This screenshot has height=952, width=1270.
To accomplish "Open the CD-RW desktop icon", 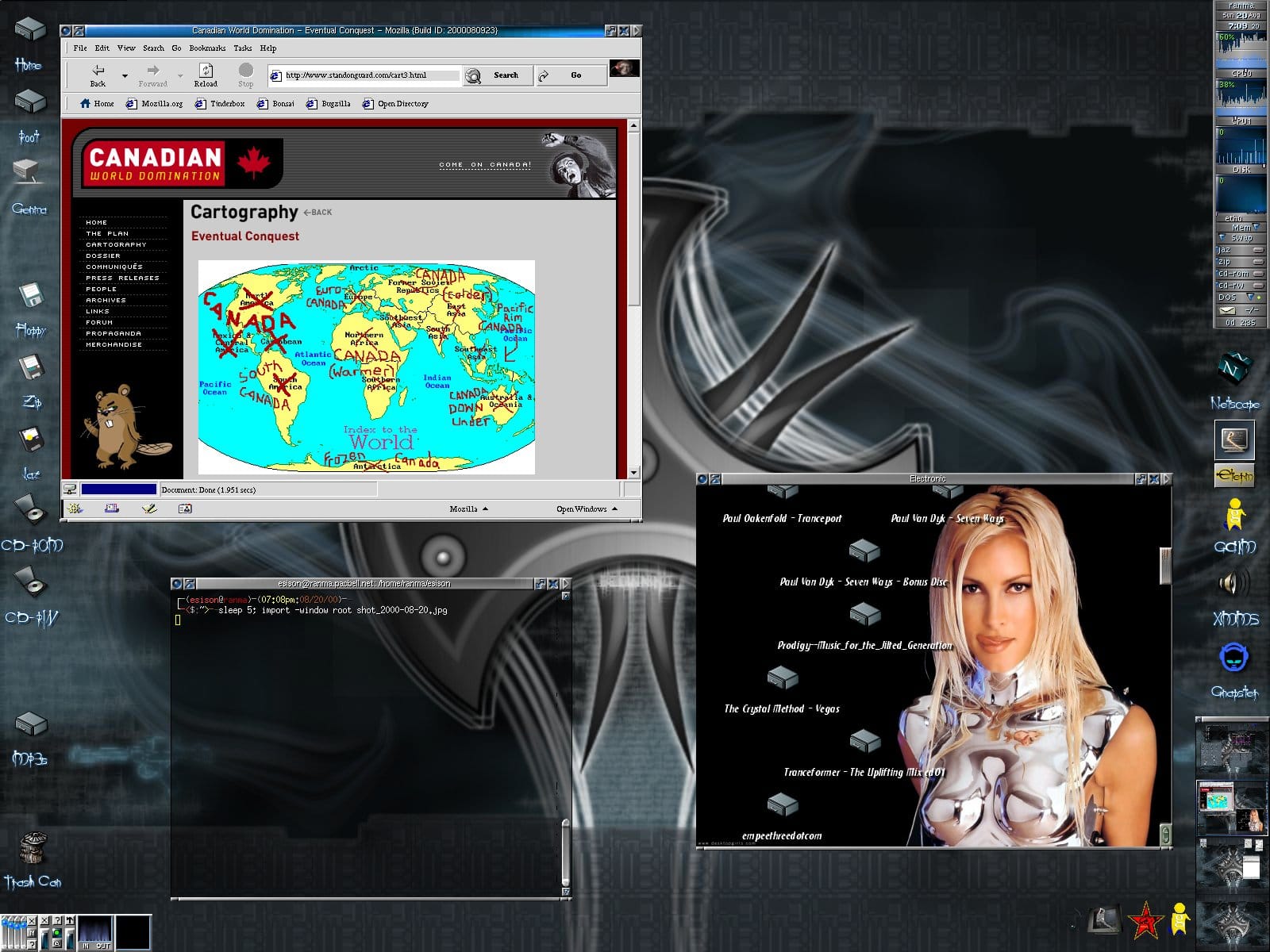I will point(30,582).
